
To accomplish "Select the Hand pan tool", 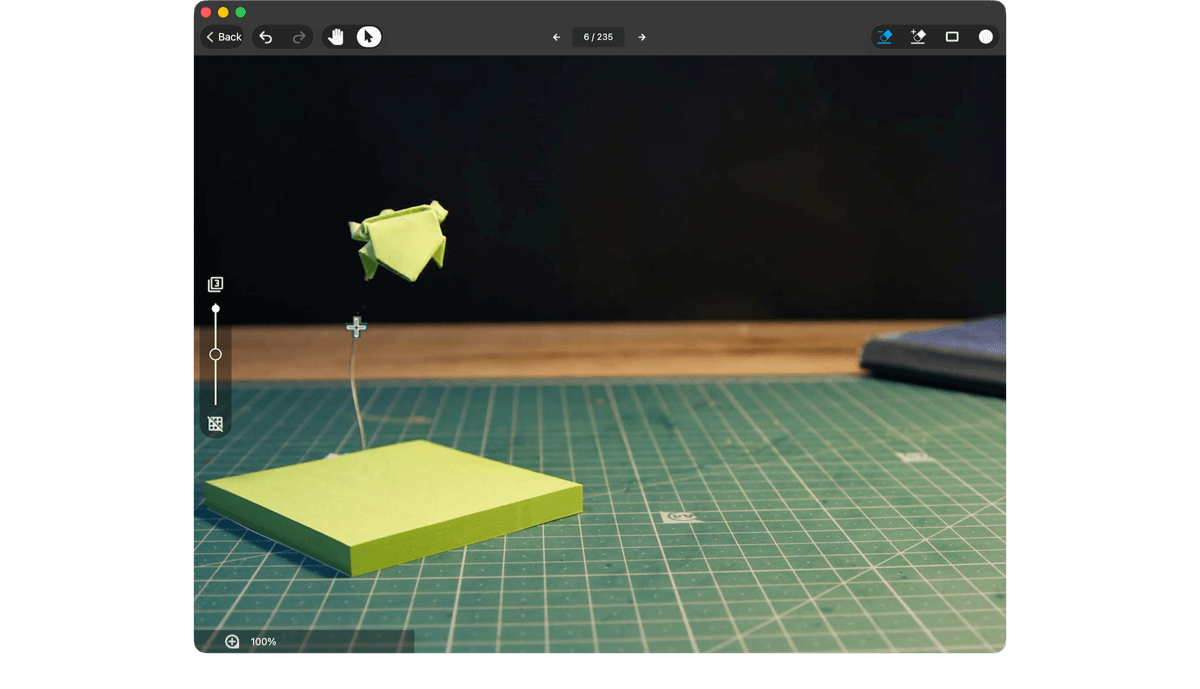I will (335, 36).
